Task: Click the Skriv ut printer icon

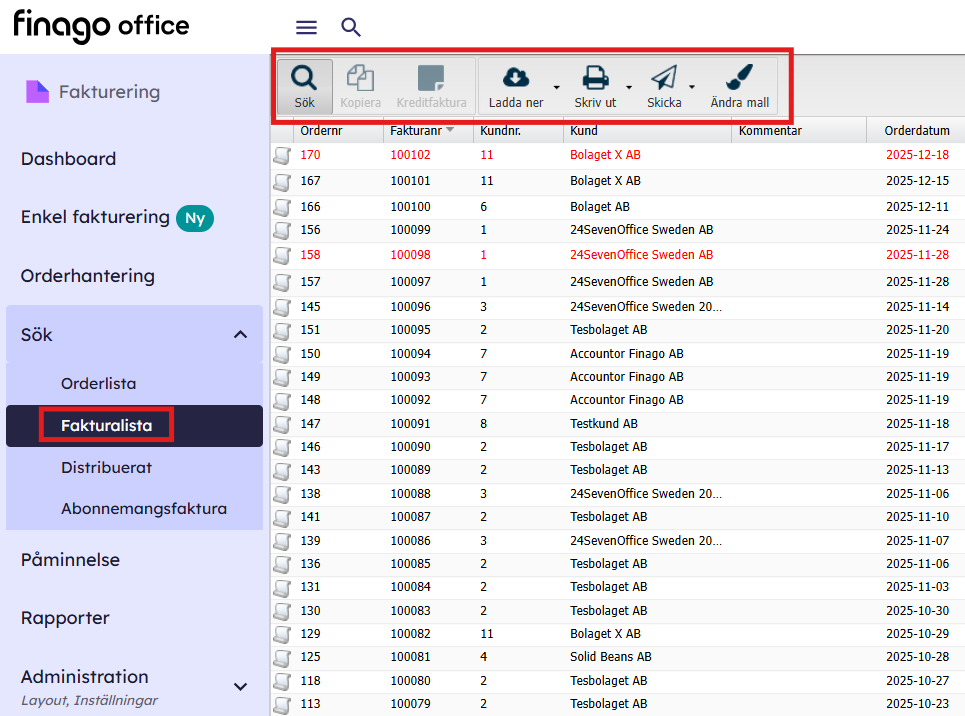Action: (595, 78)
